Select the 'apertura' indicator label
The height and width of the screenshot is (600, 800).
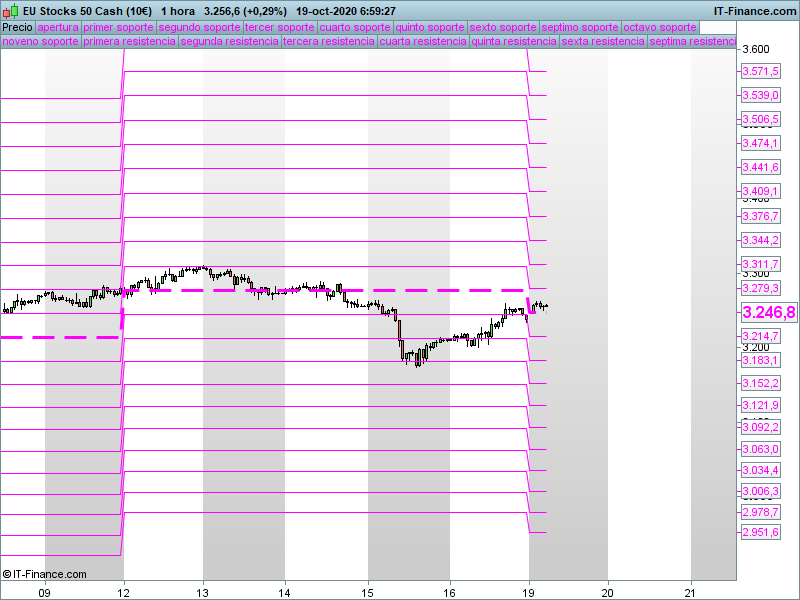57,27
